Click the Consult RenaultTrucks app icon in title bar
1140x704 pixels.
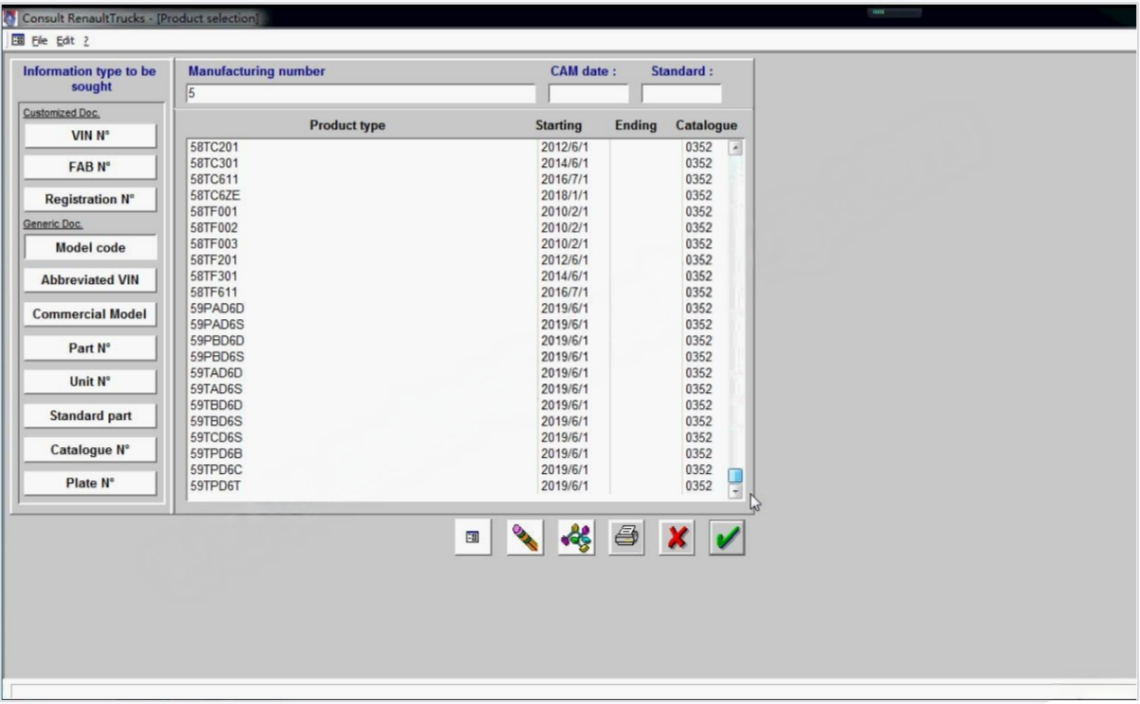[x=10, y=17]
